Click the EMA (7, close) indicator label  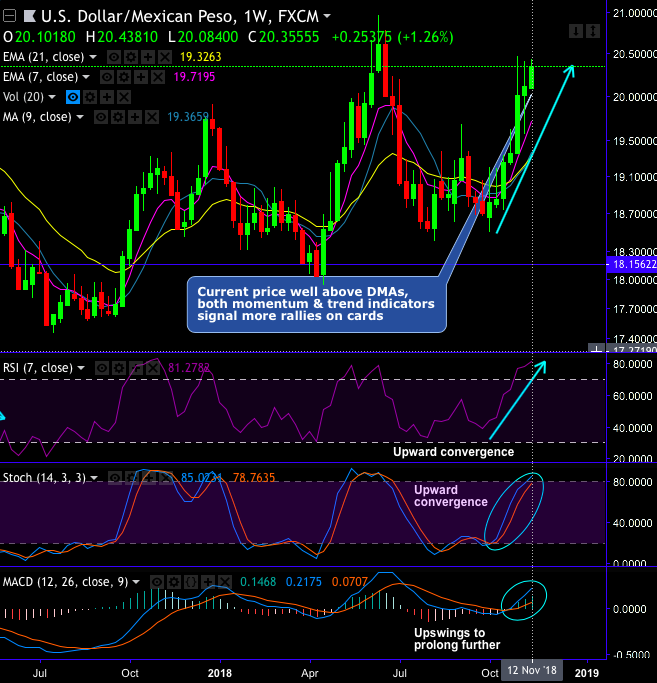tap(40, 76)
